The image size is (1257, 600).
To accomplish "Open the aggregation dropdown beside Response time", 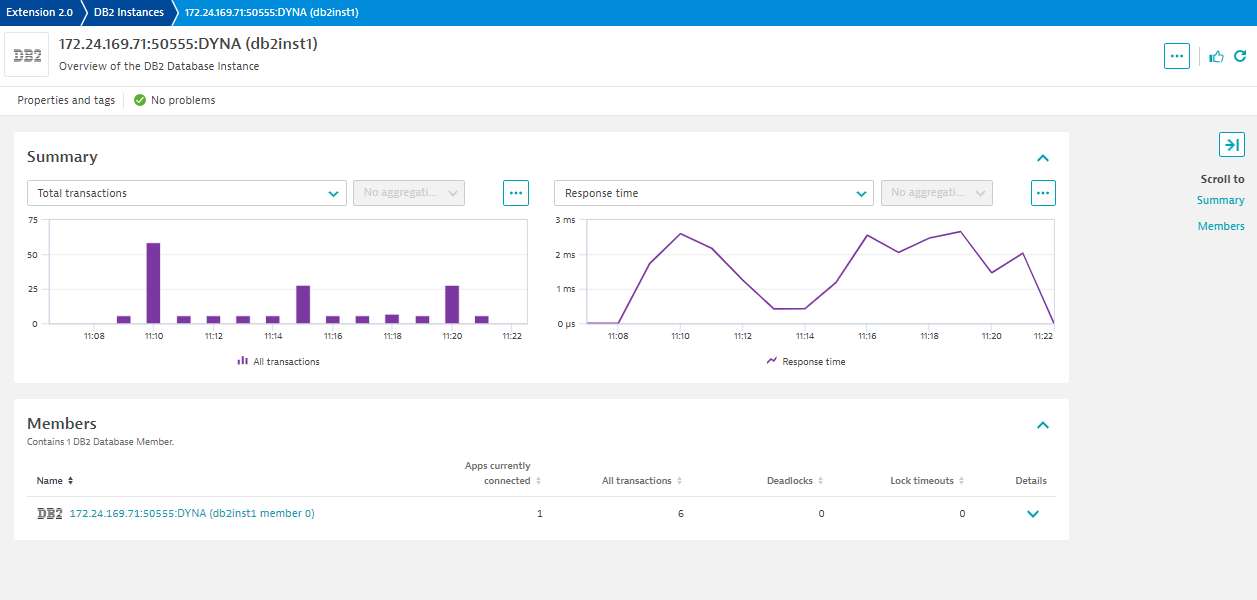I will coord(937,193).
